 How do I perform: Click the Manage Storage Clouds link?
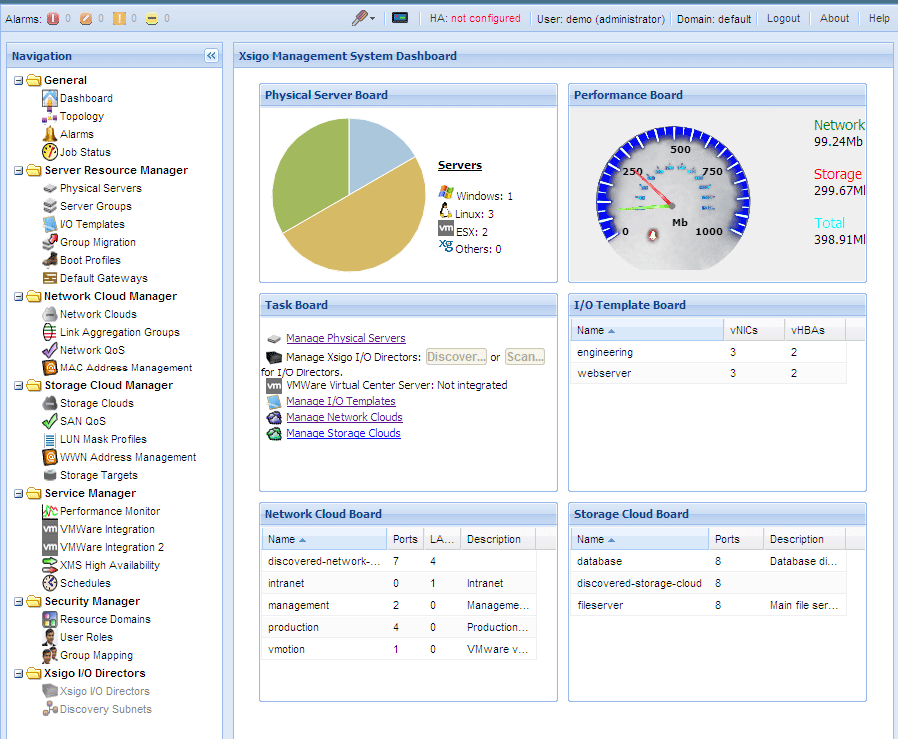343,433
